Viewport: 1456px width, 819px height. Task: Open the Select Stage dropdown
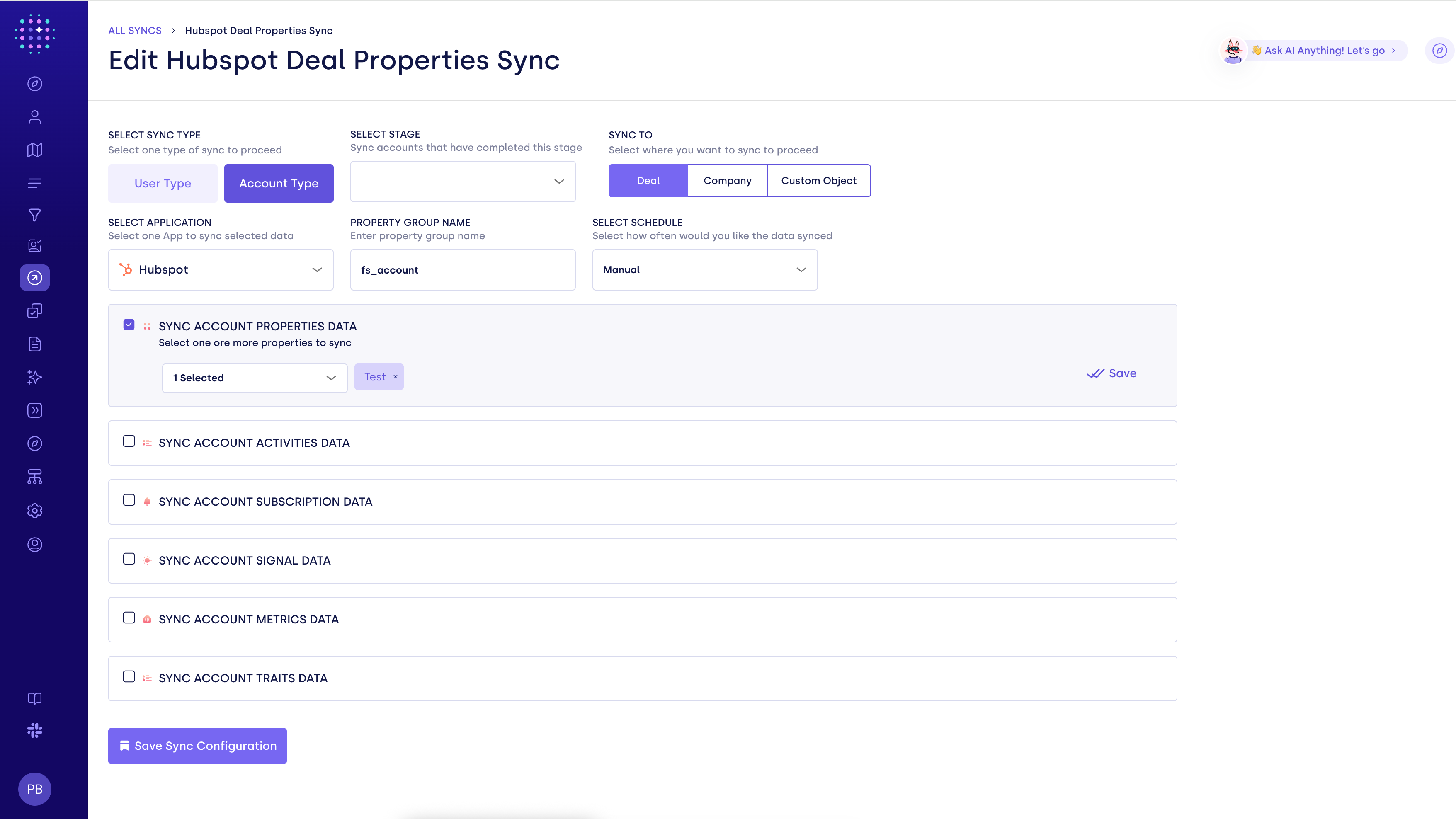click(x=463, y=182)
